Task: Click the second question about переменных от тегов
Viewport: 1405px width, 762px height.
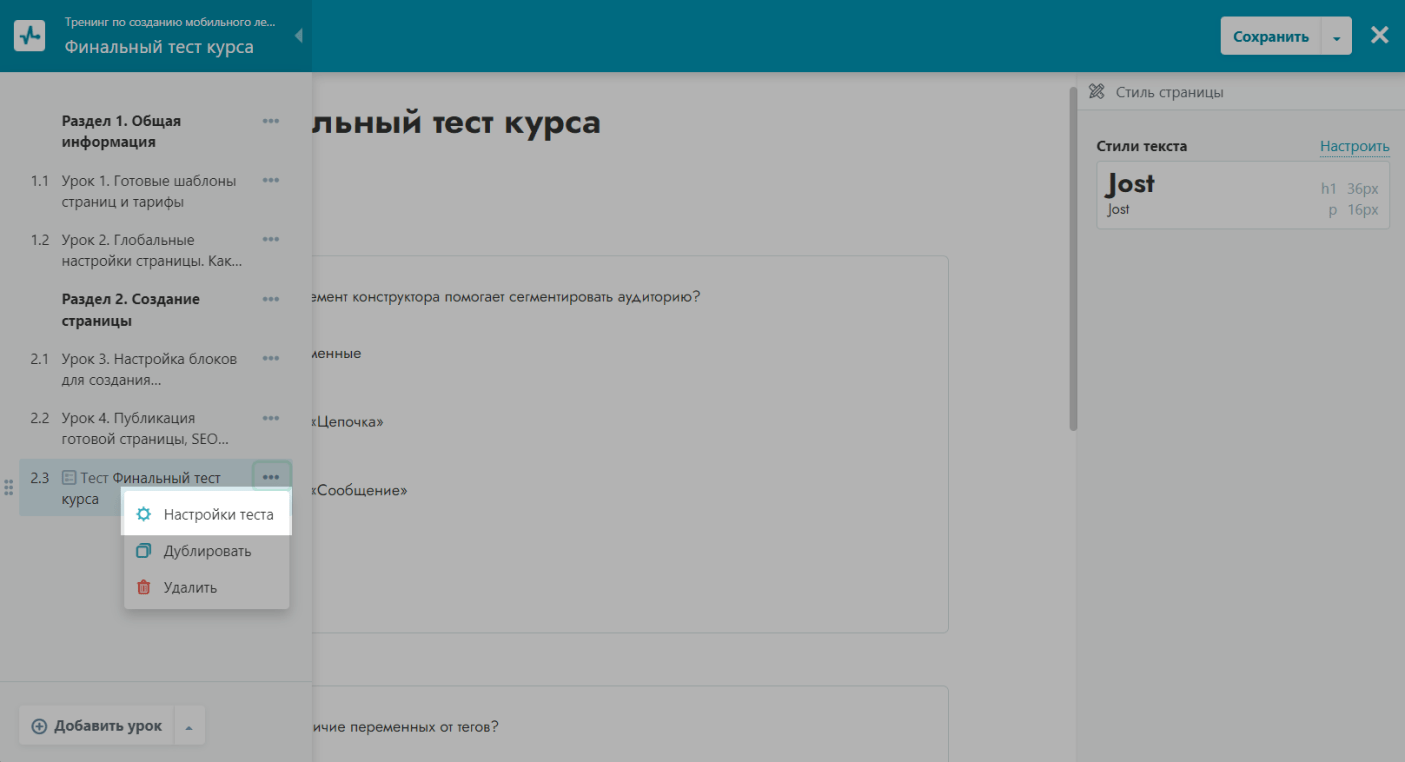Action: point(405,726)
